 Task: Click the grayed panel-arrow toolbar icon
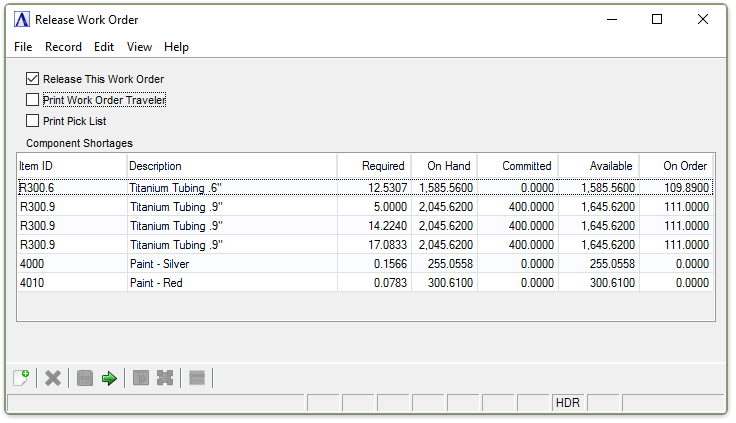point(141,378)
